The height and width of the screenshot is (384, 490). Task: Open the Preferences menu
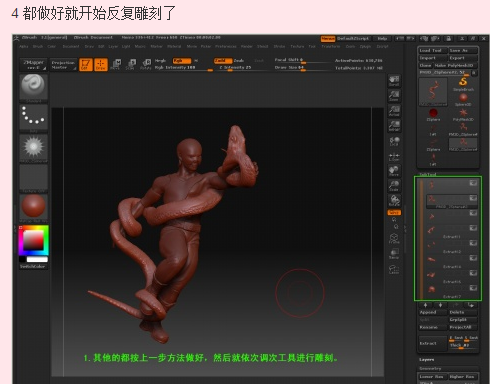click(x=225, y=46)
